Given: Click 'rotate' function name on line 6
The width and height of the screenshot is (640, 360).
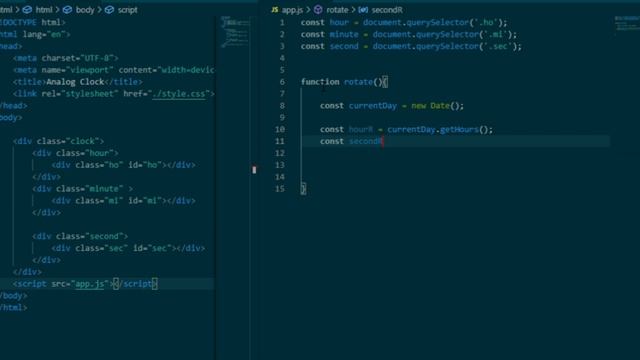Looking at the screenshot, I should pyautogui.click(x=358, y=82).
